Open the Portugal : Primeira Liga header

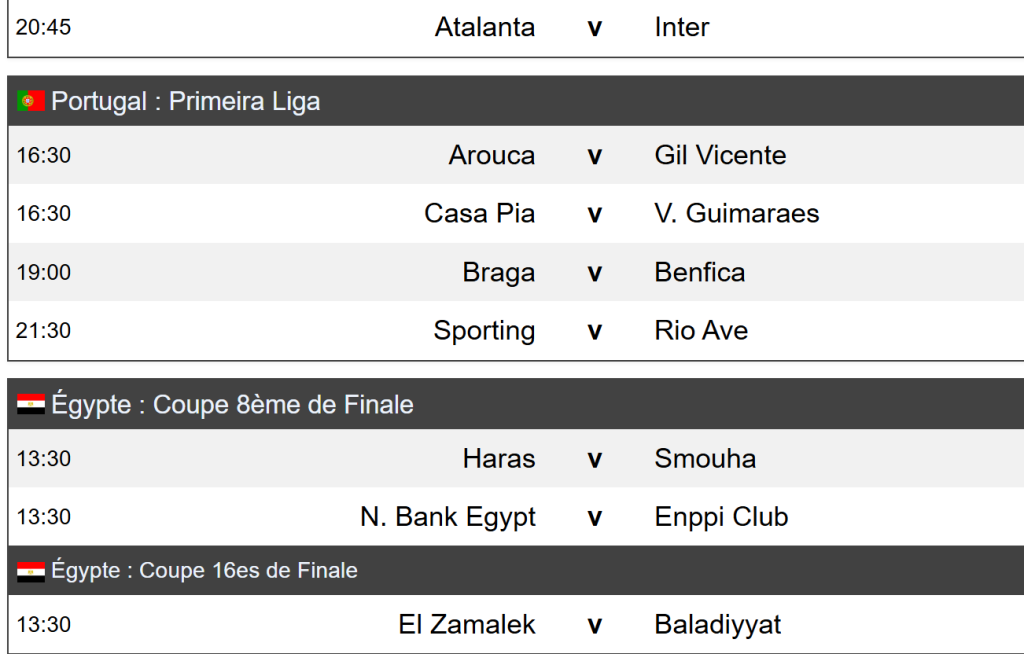coord(186,101)
